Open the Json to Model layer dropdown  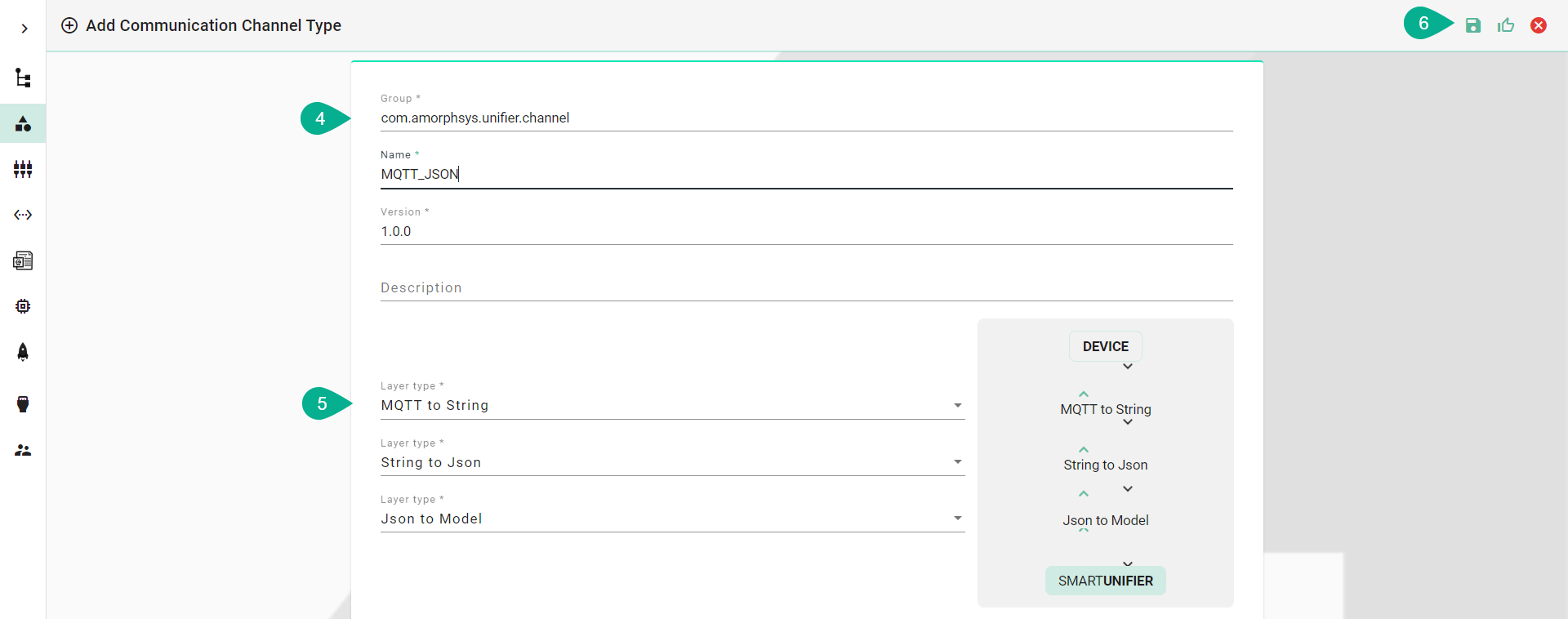click(x=671, y=519)
